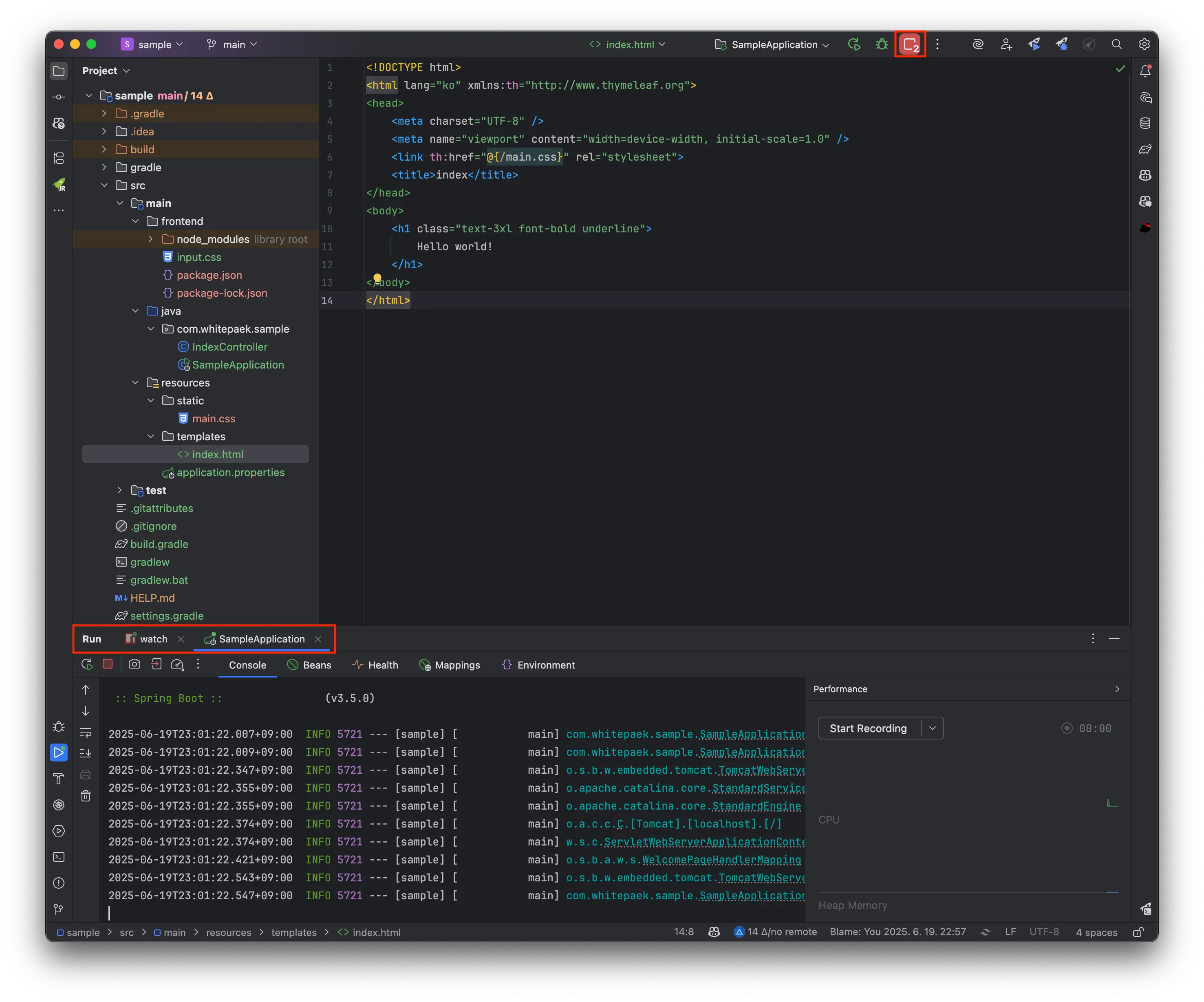Open 4 spaces indent settings
This screenshot has height=1002, width=1204.
(x=1097, y=932)
